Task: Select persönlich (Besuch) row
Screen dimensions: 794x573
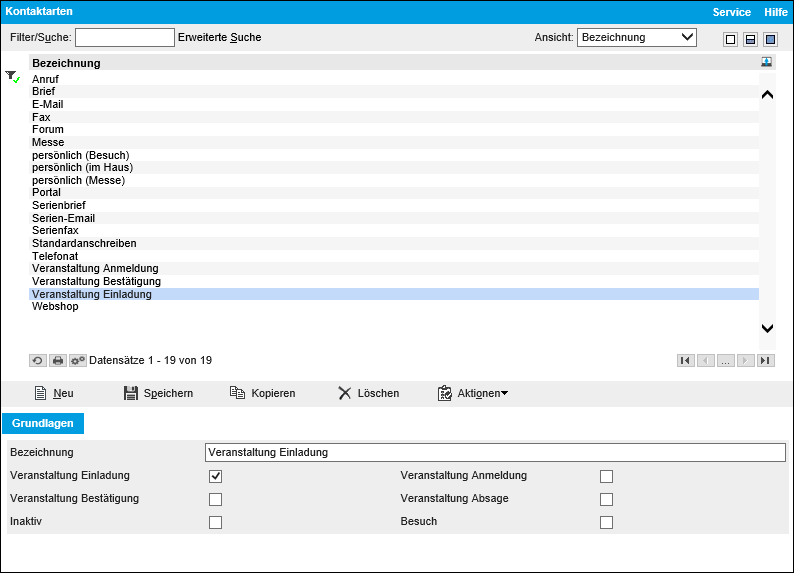Action: pyautogui.click(x=393, y=155)
